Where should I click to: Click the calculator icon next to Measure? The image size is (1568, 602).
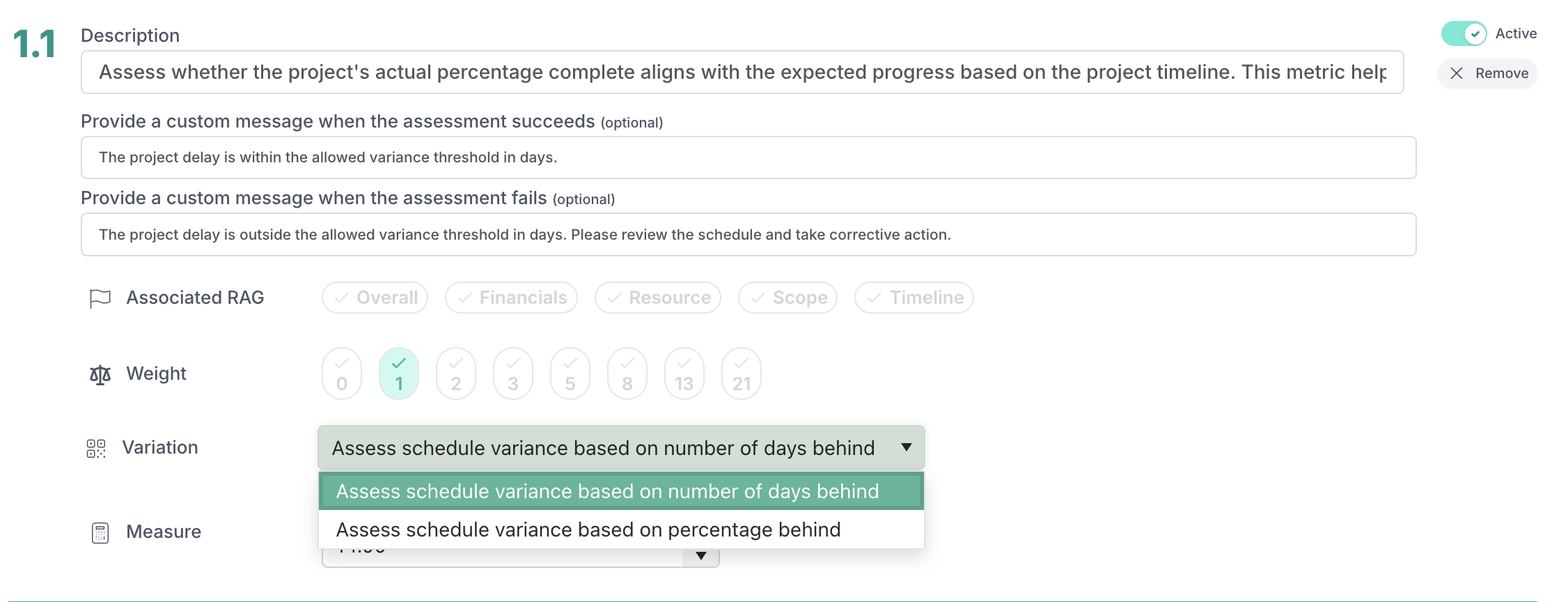100,533
